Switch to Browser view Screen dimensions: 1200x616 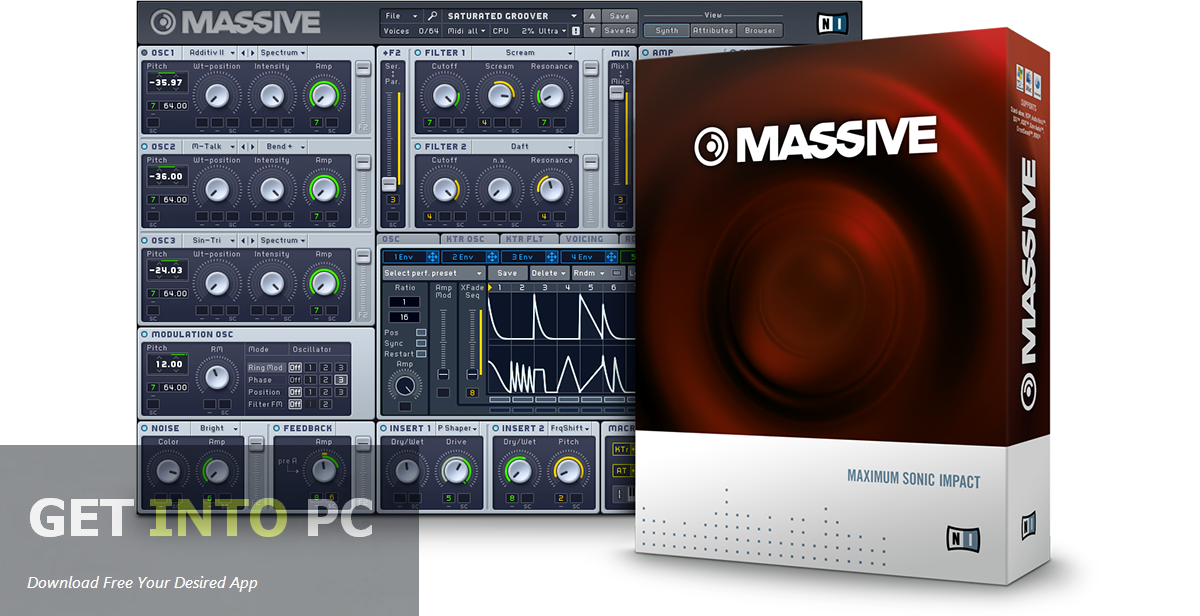[x=760, y=31]
